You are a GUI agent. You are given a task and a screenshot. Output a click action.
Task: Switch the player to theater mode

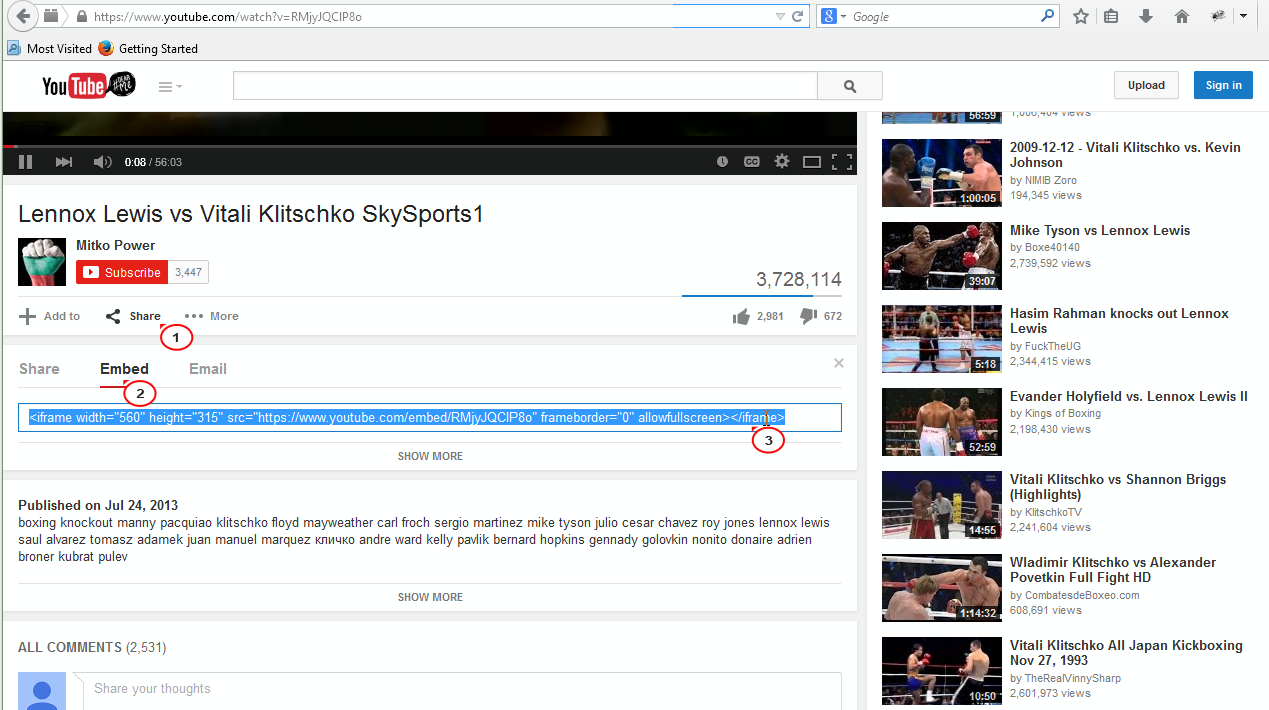[812, 162]
